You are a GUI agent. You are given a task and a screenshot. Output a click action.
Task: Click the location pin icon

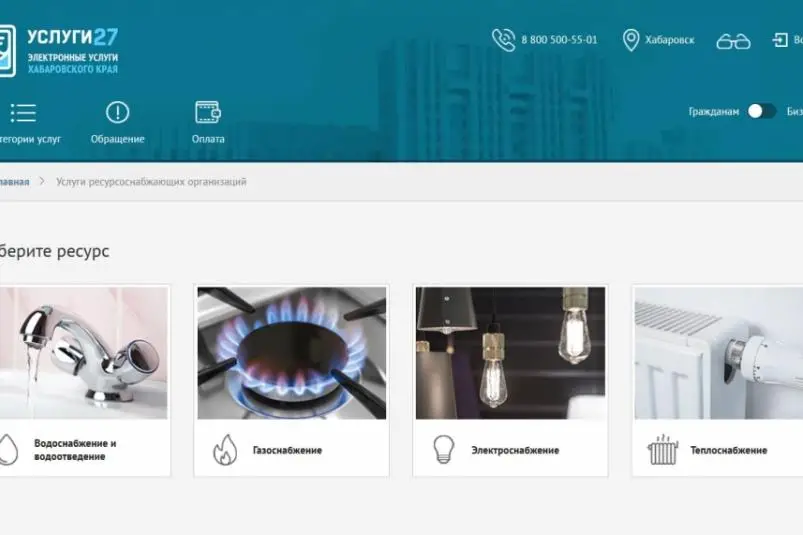tap(631, 40)
